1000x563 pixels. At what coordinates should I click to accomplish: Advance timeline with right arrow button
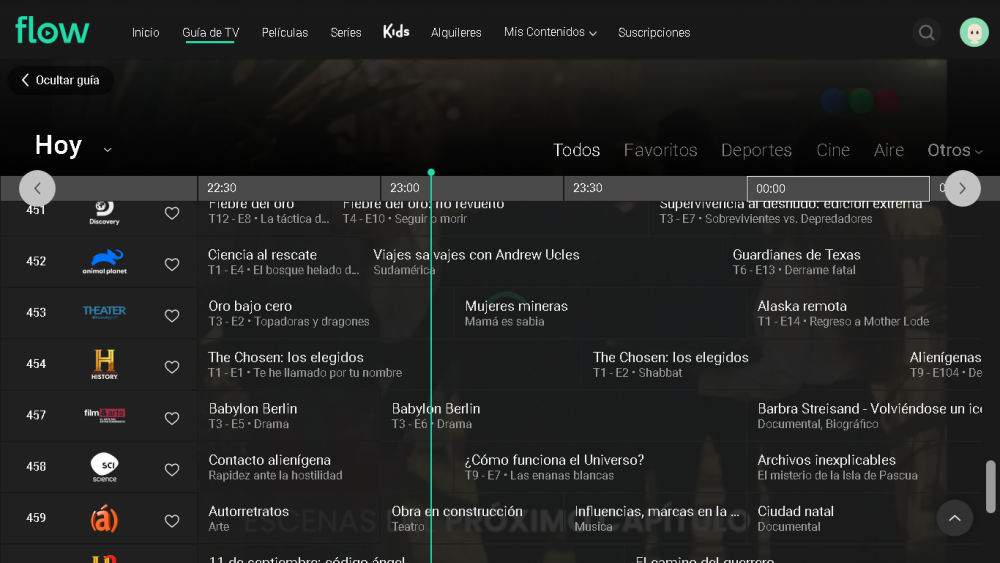(x=962, y=188)
